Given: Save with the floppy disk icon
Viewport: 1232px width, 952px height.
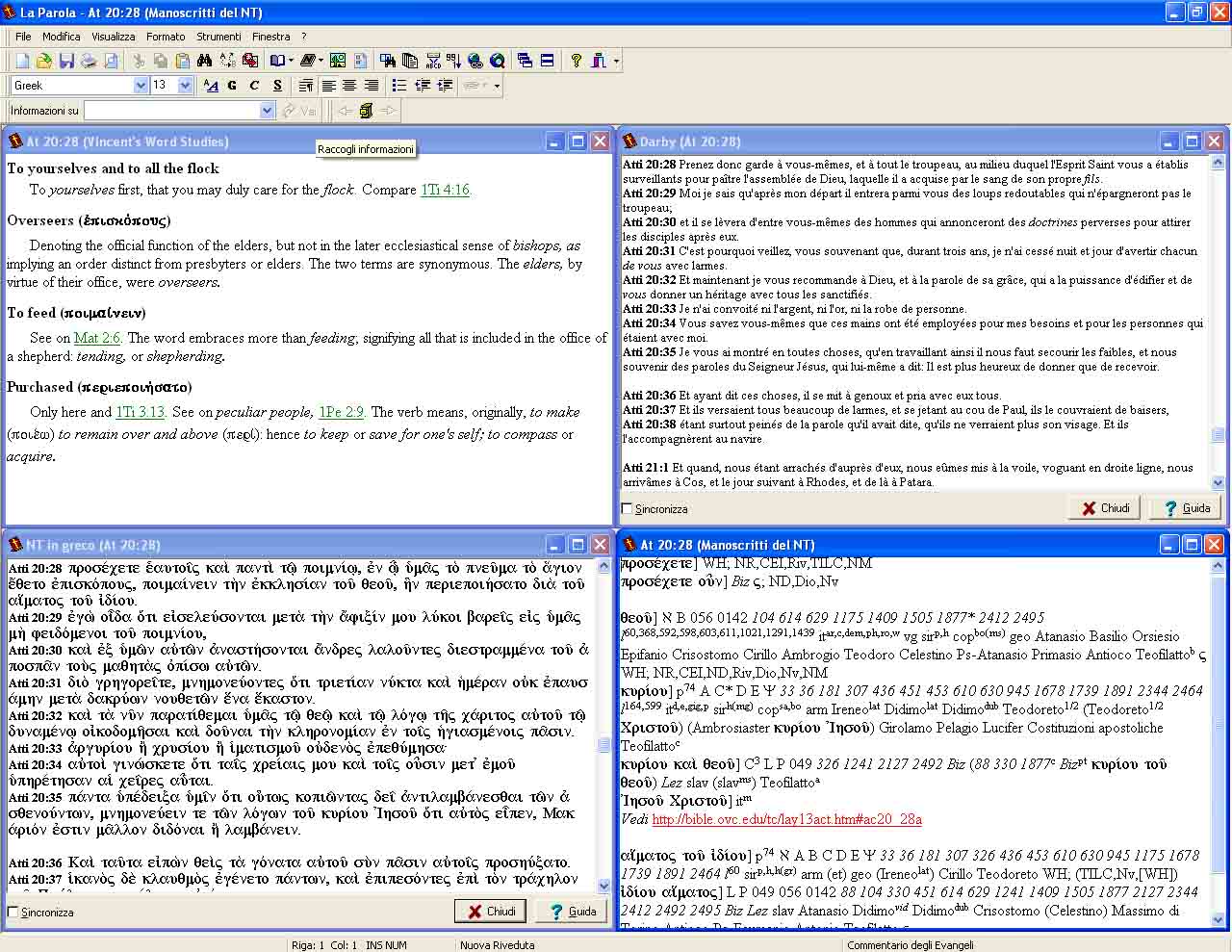Looking at the screenshot, I should pos(66,61).
